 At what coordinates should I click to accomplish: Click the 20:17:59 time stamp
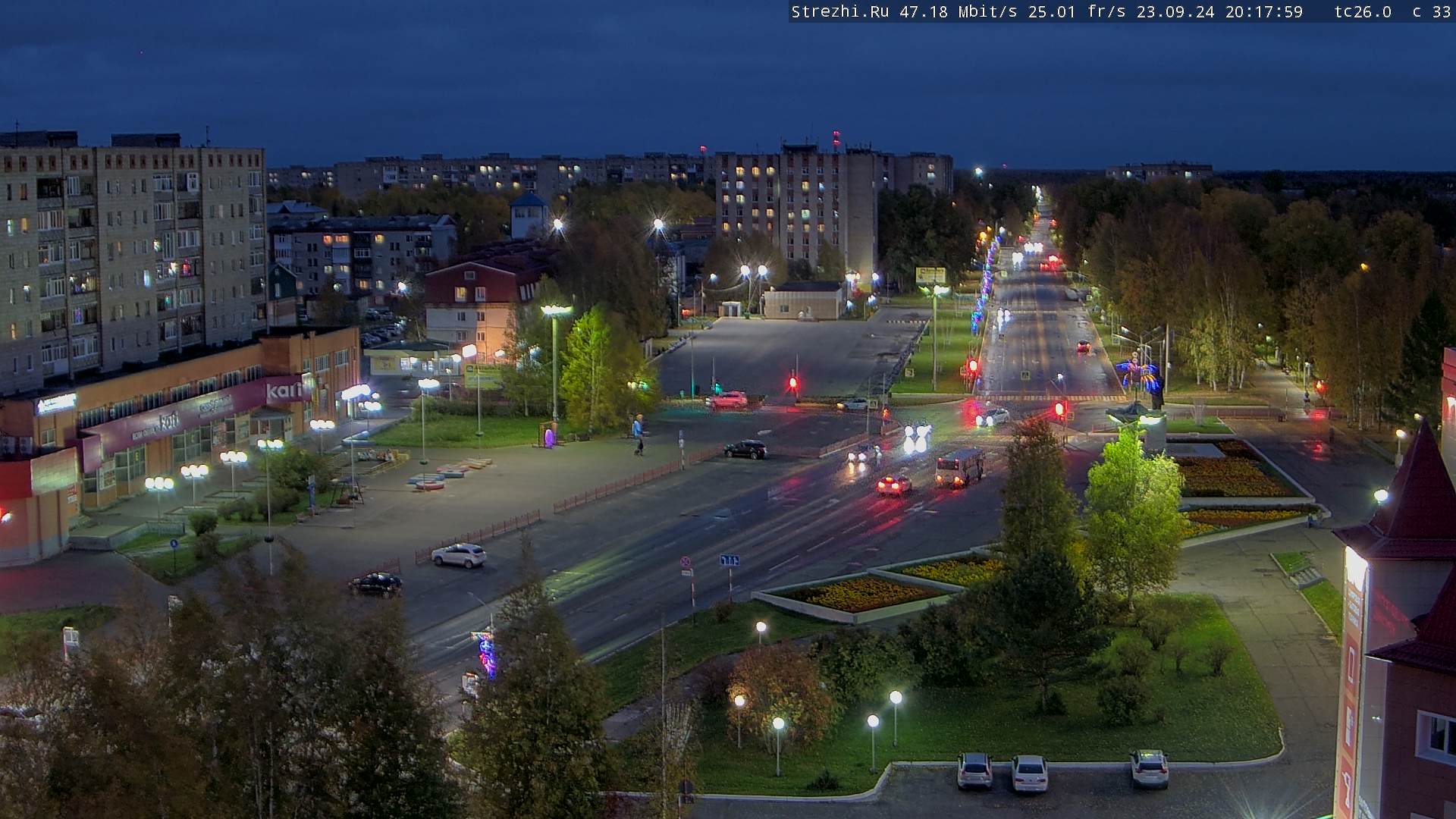[x=1264, y=12]
